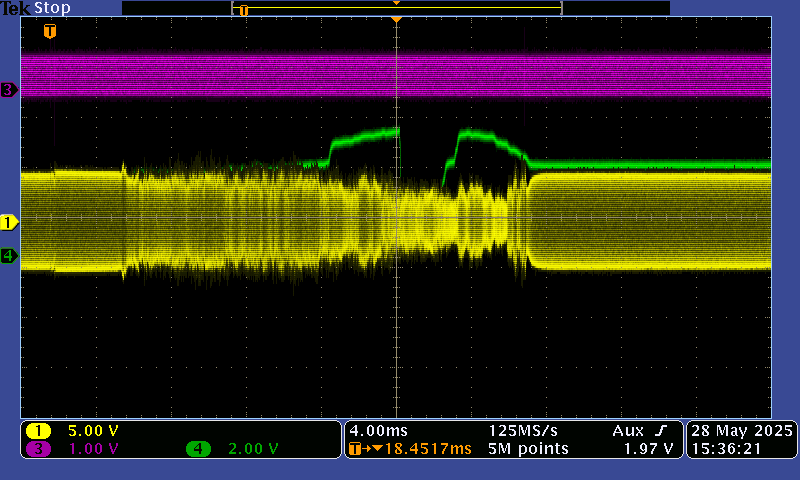The image size is (800, 480).
Task: Click the yellow channel 1 ground marker
Action: (9, 222)
